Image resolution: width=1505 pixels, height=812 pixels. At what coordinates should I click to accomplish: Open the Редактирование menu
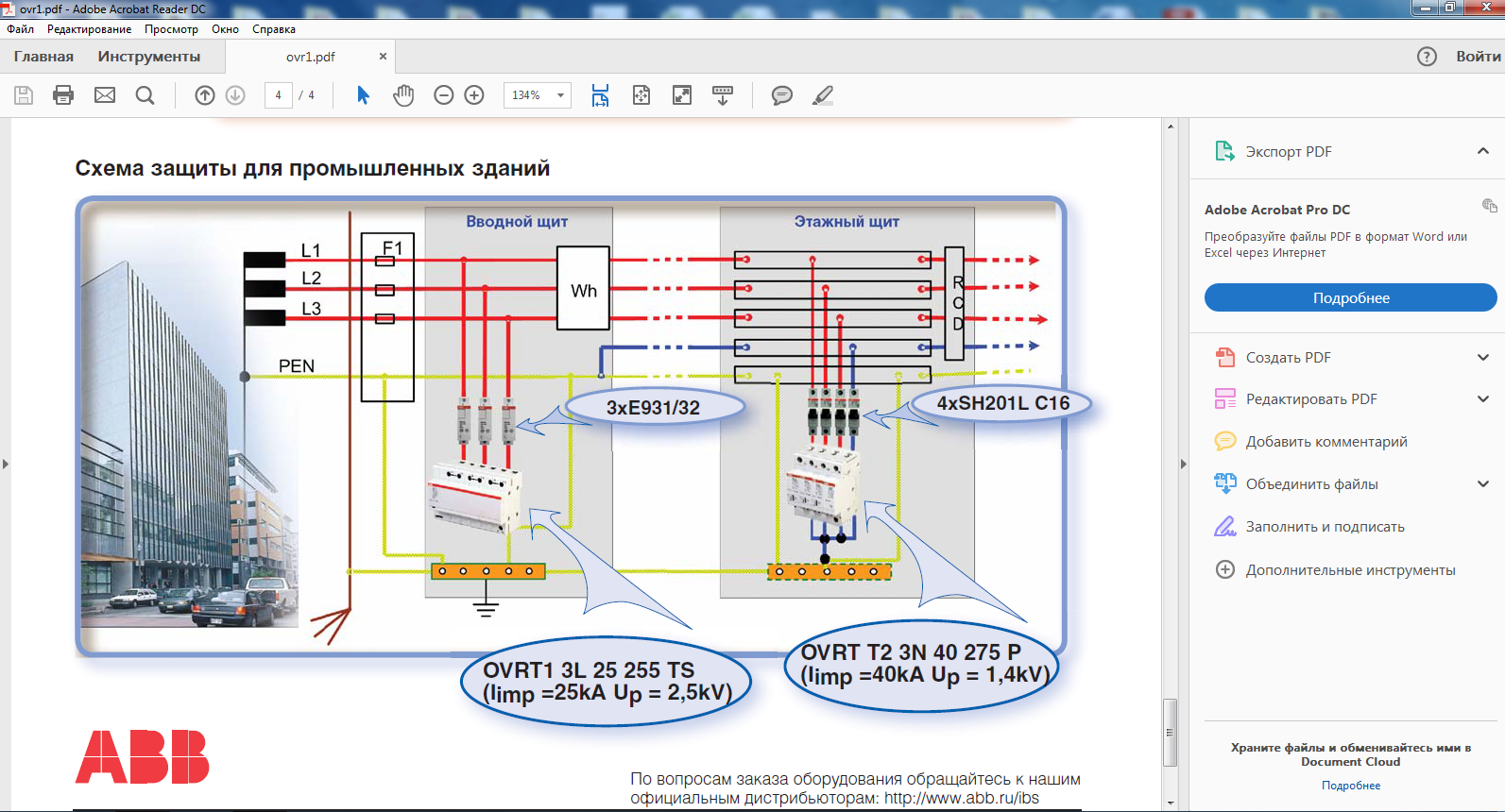pos(89,29)
